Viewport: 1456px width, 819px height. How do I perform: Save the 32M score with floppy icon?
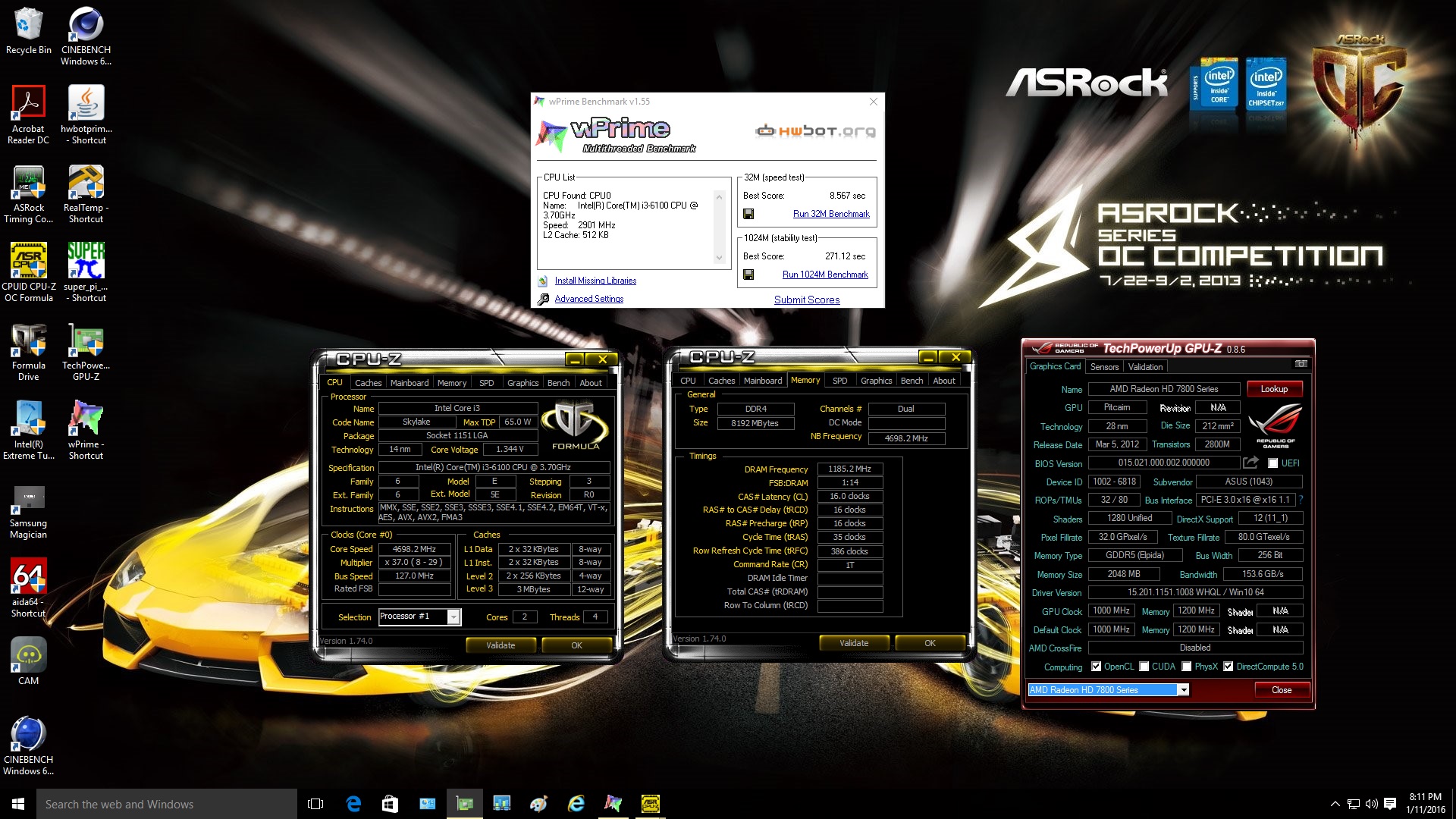(748, 215)
